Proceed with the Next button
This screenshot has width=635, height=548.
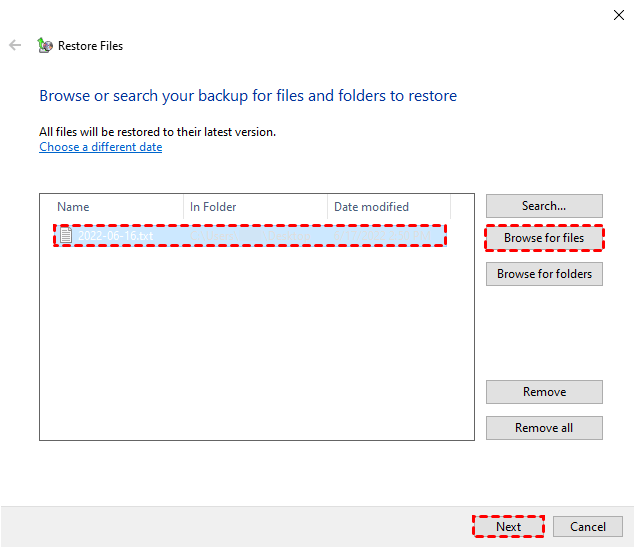508,527
